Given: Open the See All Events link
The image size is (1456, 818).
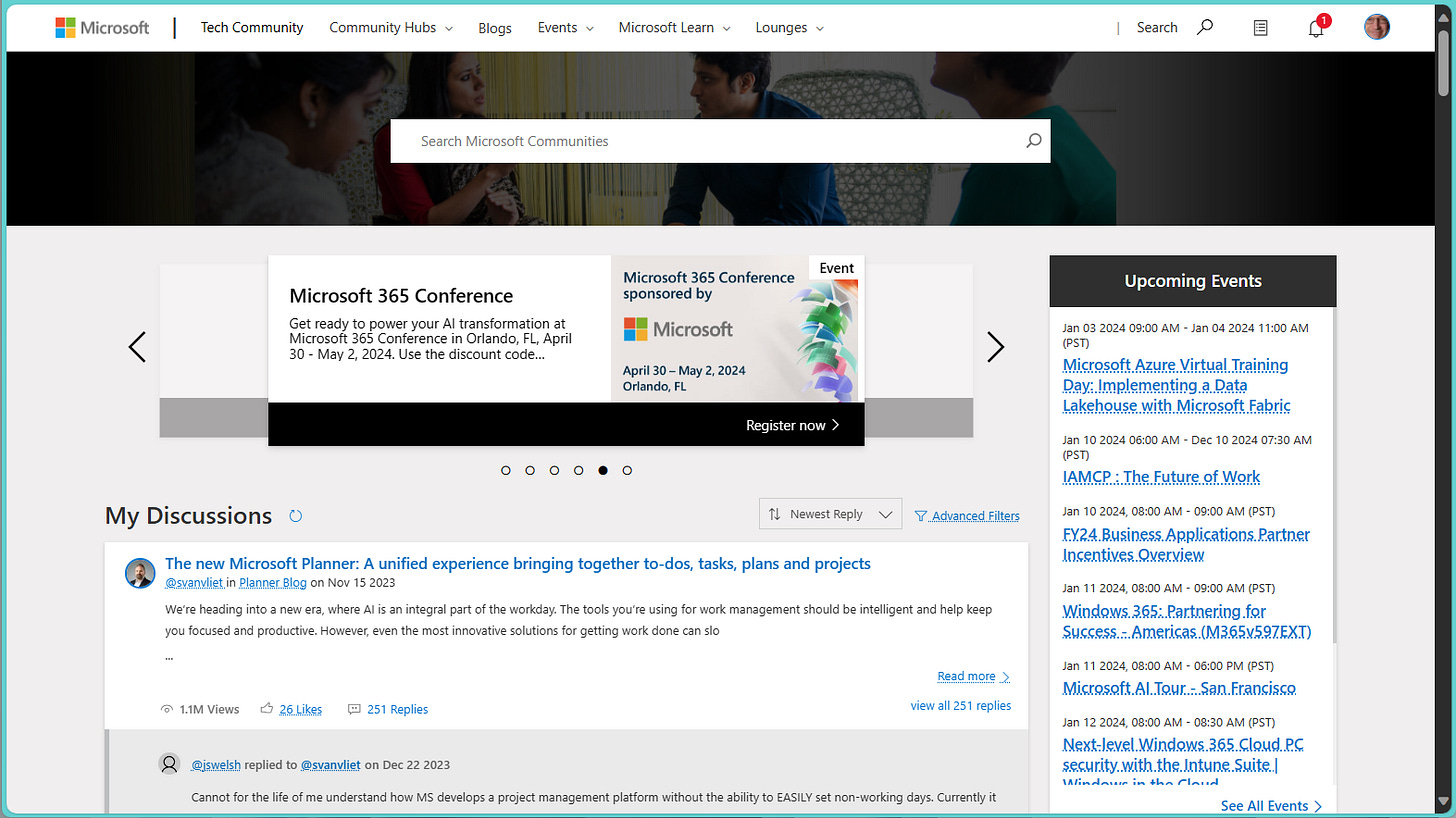Looking at the screenshot, I should coord(1271,805).
